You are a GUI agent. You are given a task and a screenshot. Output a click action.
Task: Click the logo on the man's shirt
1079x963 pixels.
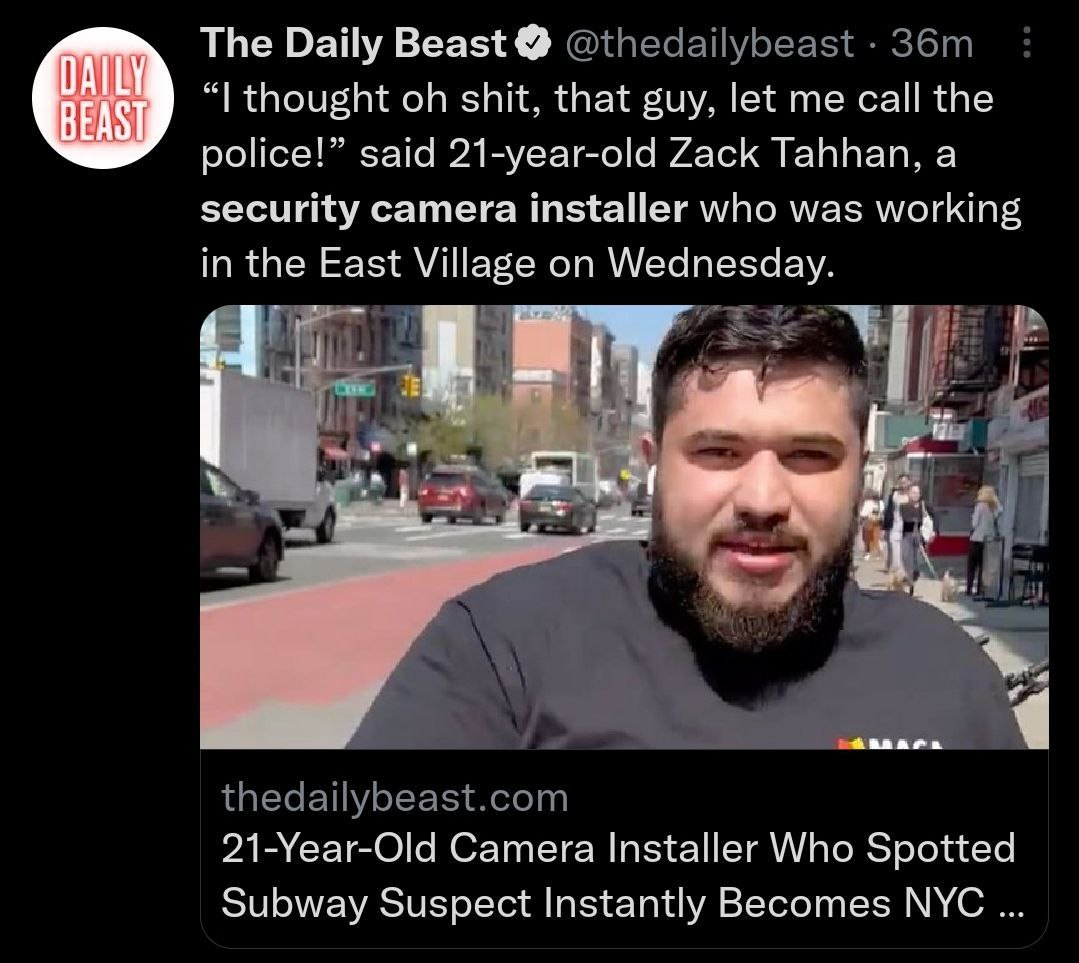[889, 743]
